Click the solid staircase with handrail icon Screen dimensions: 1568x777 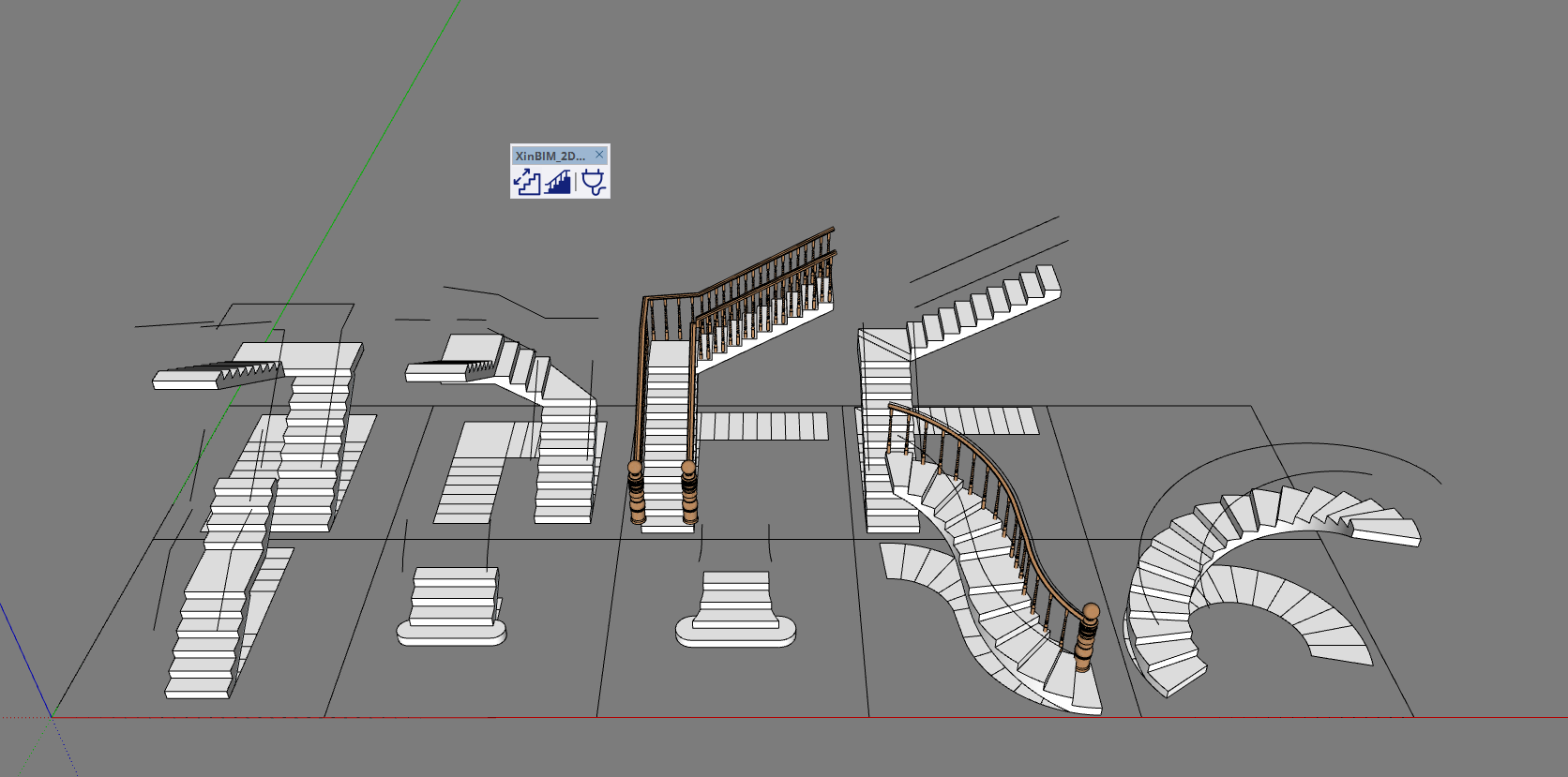(x=559, y=181)
